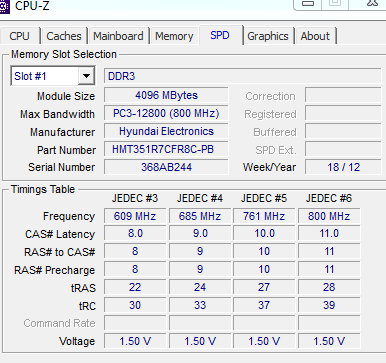This screenshot has width=386, height=363.
Task: Click tRAS value 22
Action: (x=135, y=287)
